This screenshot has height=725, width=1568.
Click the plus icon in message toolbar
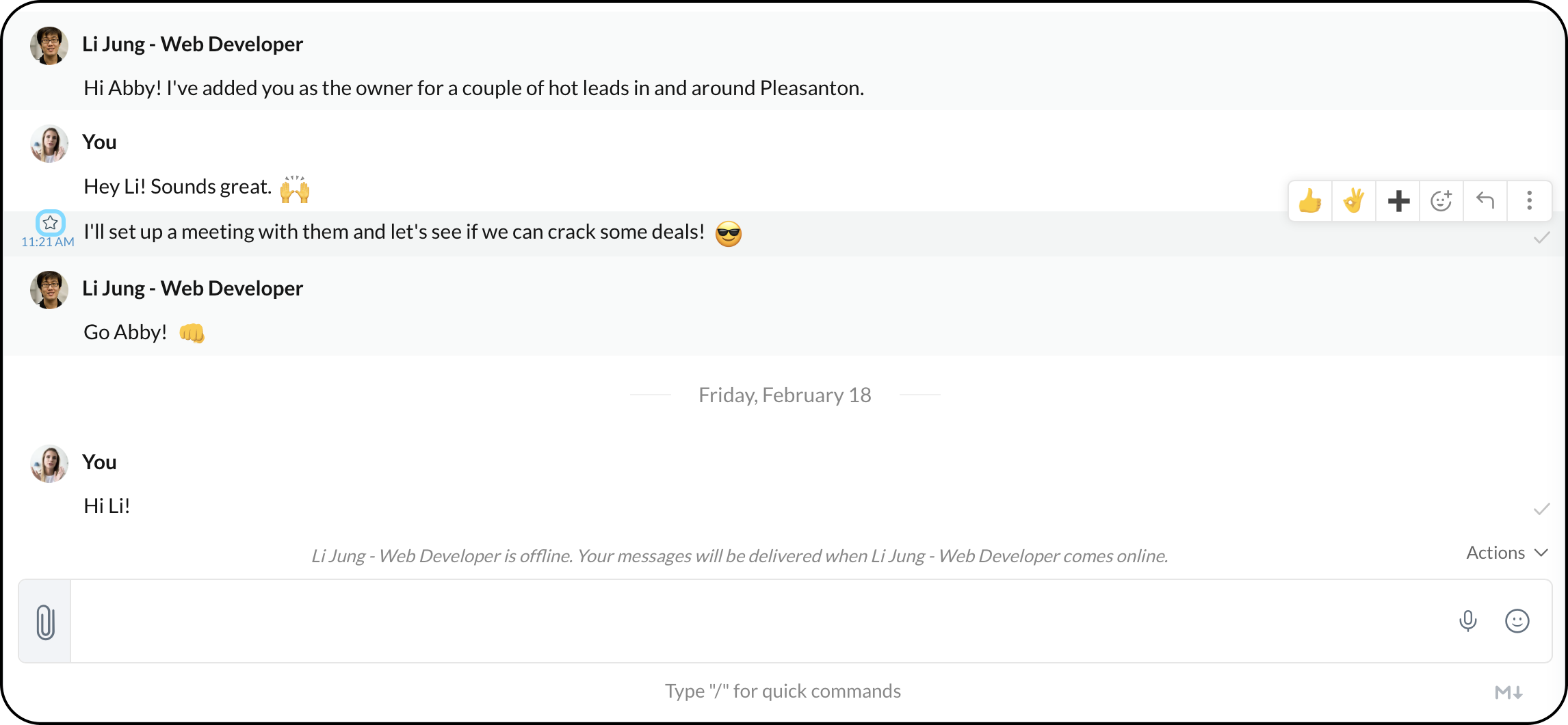(1398, 201)
